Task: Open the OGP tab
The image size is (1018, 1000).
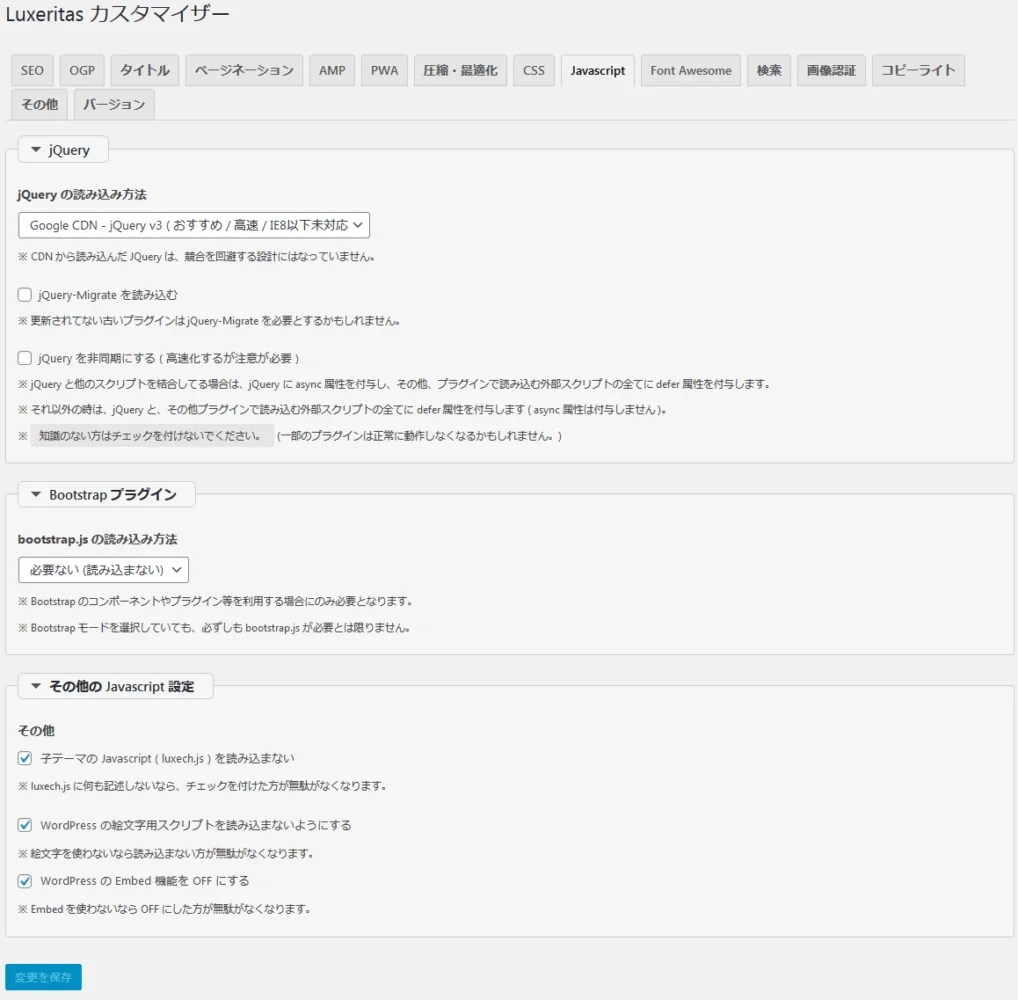Action: coord(82,71)
